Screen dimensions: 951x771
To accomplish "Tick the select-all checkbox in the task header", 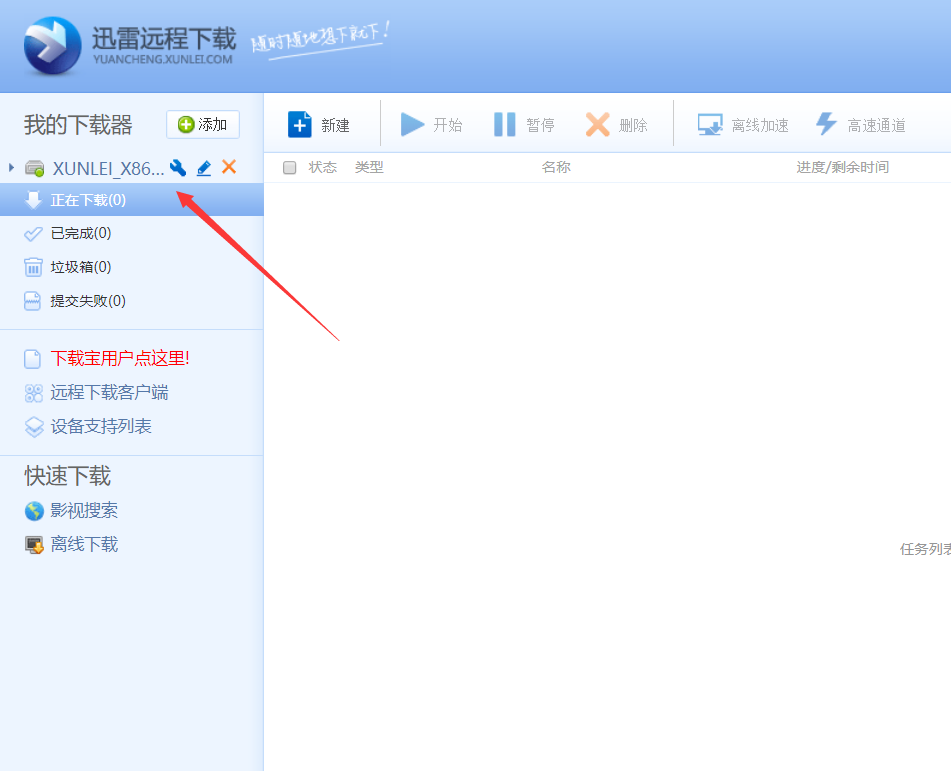I will [x=289, y=167].
